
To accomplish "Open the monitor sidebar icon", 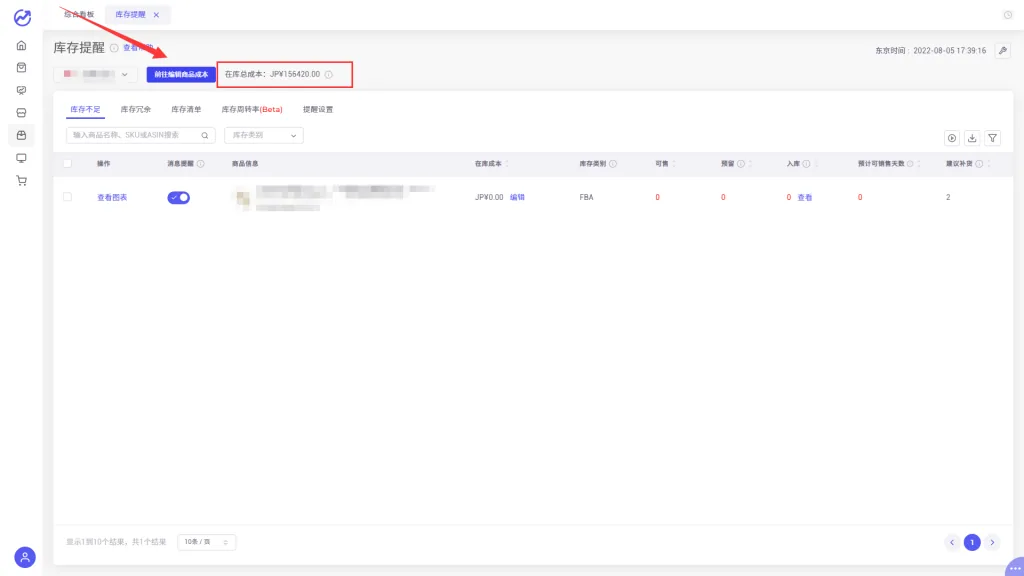I will [22, 158].
